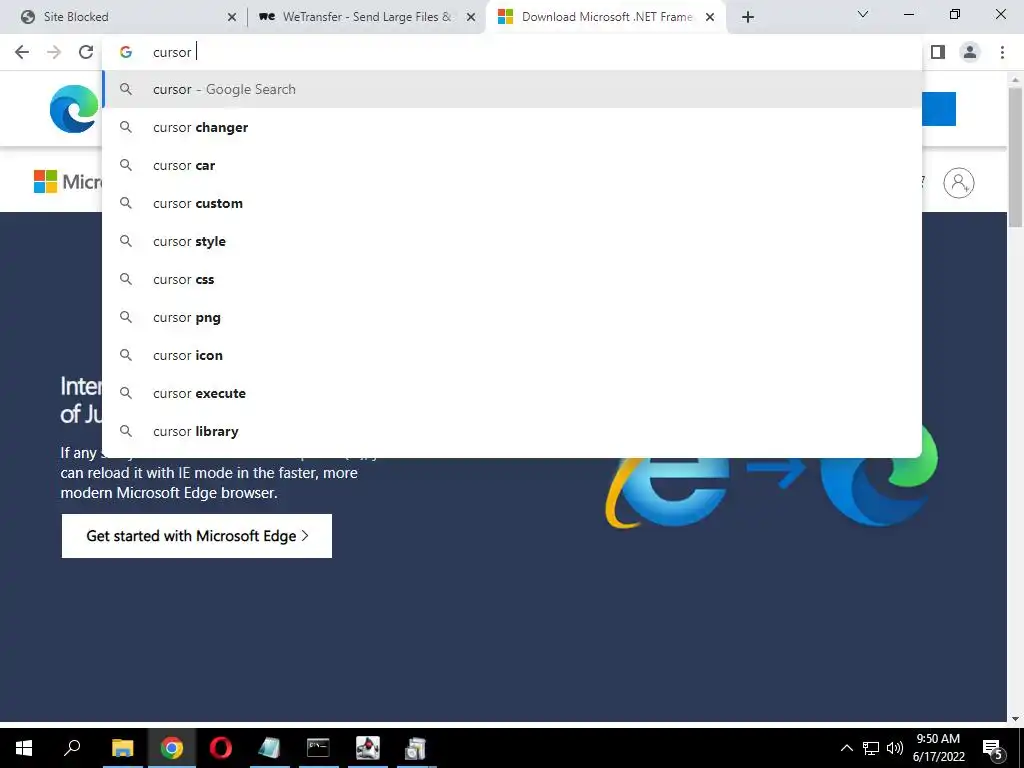This screenshot has height=768, width=1024.
Task: Select the Download Microsoft .NET Framework tab
Action: click(x=605, y=17)
